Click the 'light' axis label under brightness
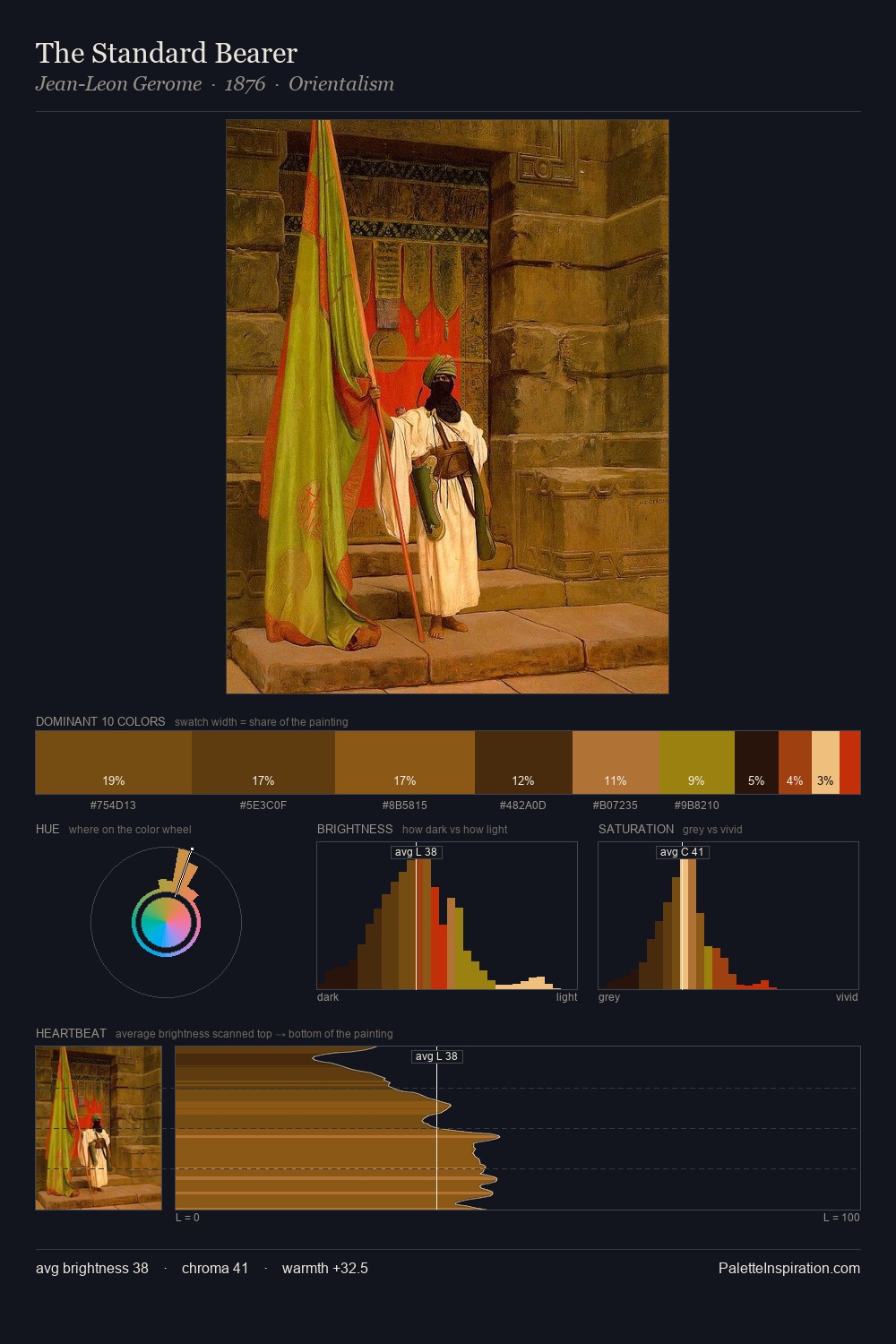 [567, 997]
